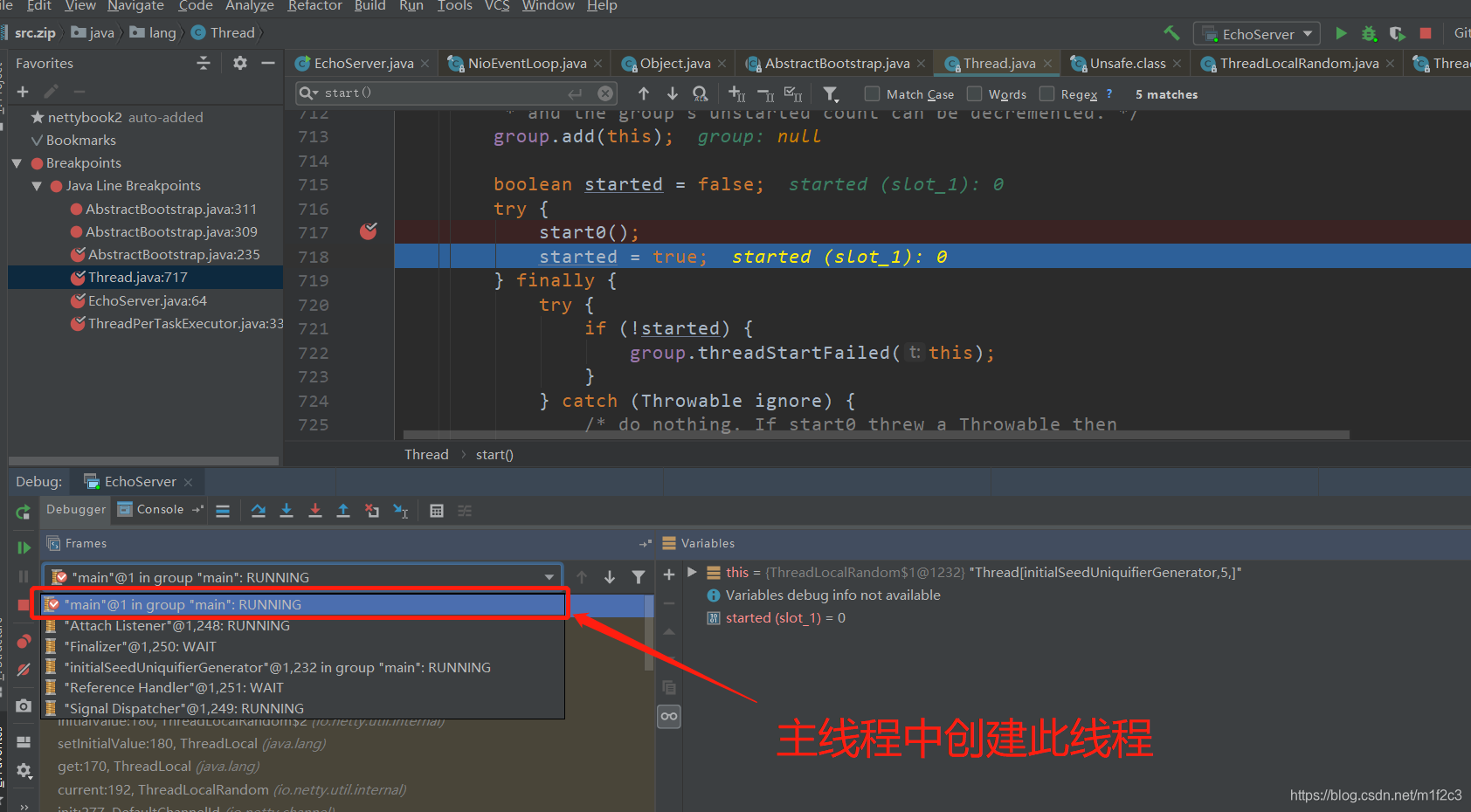The image size is (1471, 812).
Task: Build the project with hammer icon
Action: (x=1171, y=33)
